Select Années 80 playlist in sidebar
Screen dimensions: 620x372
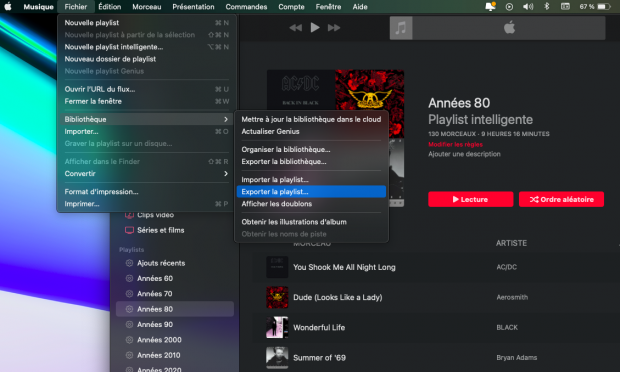click(x=175, y=309)
